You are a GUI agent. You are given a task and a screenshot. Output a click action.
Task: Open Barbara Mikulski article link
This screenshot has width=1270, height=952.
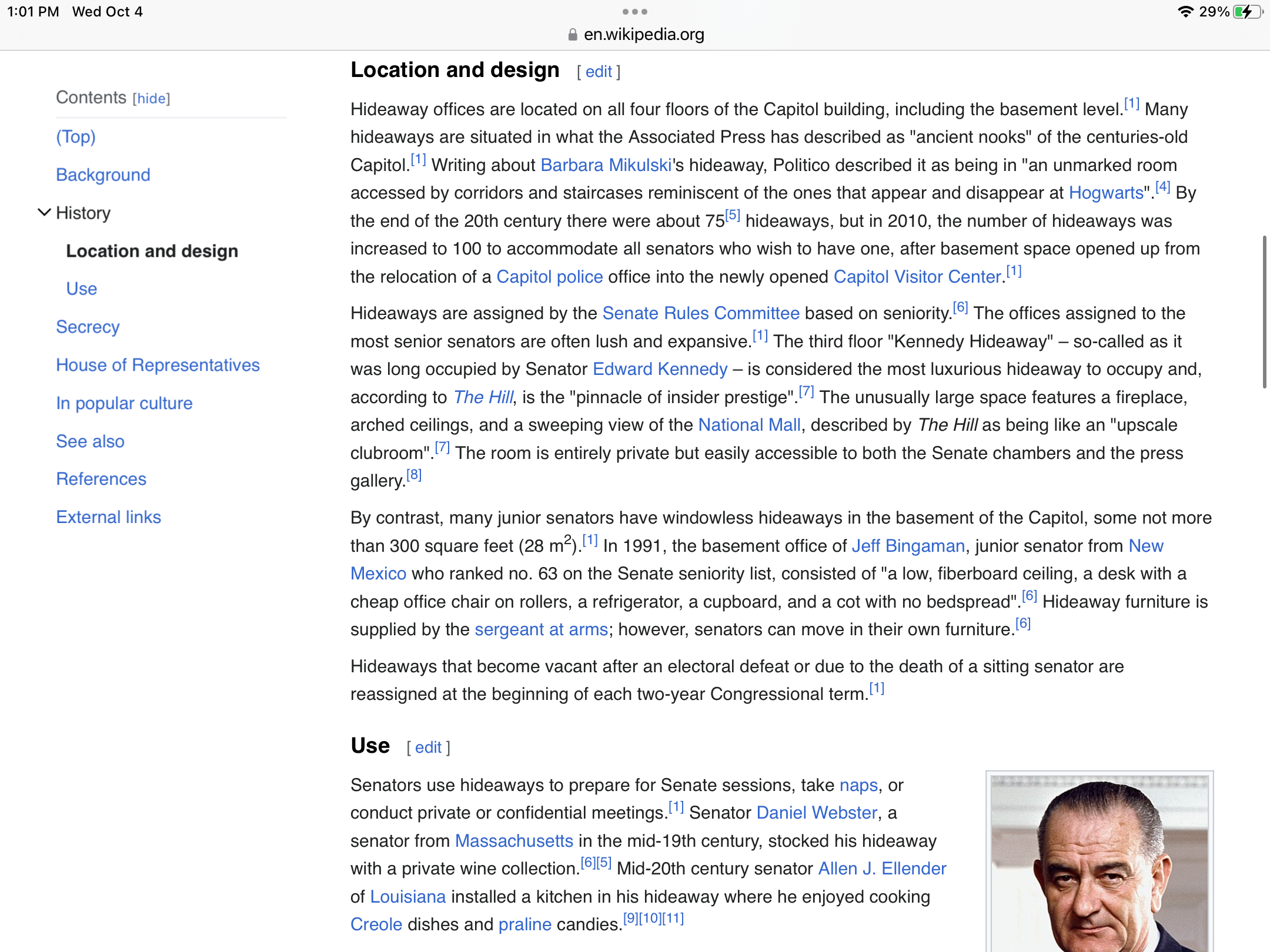point(606,165)
